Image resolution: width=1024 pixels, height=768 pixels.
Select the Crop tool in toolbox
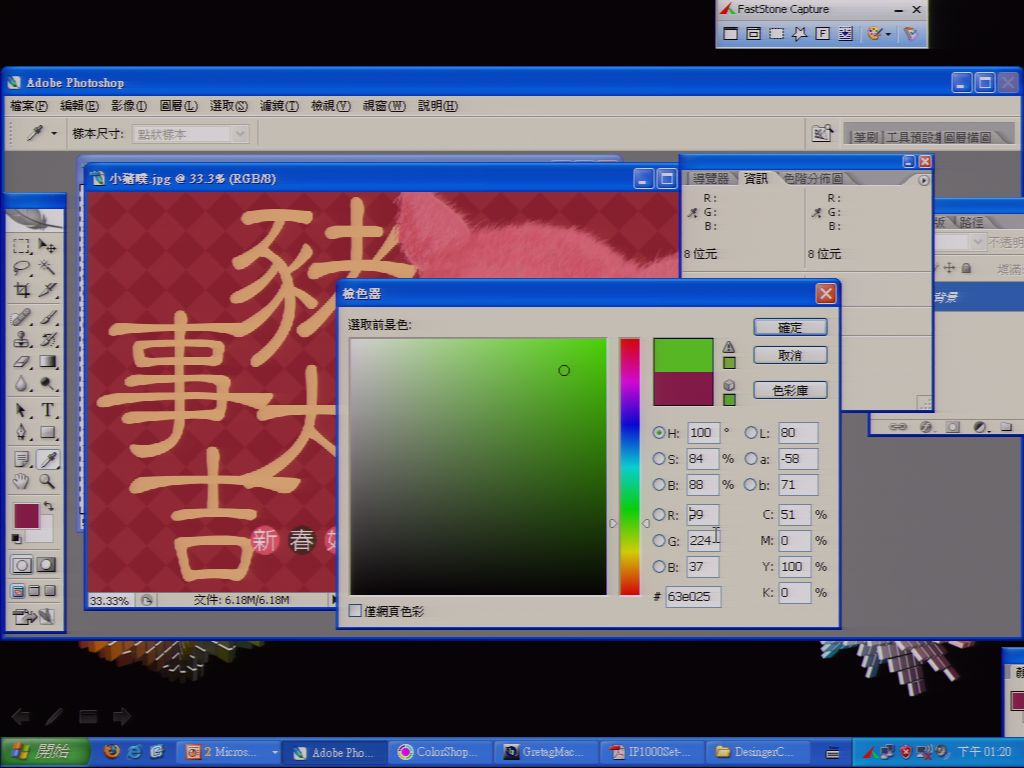[22, 290]
